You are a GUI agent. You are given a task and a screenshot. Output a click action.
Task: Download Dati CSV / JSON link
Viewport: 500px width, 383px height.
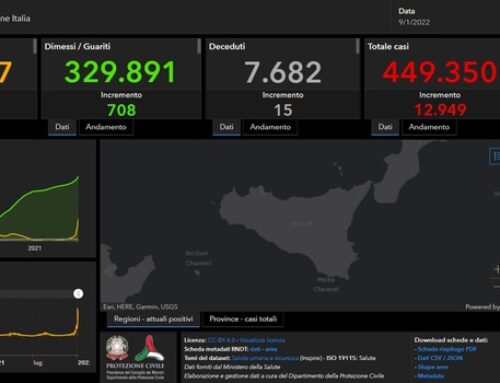coord(440,358)
